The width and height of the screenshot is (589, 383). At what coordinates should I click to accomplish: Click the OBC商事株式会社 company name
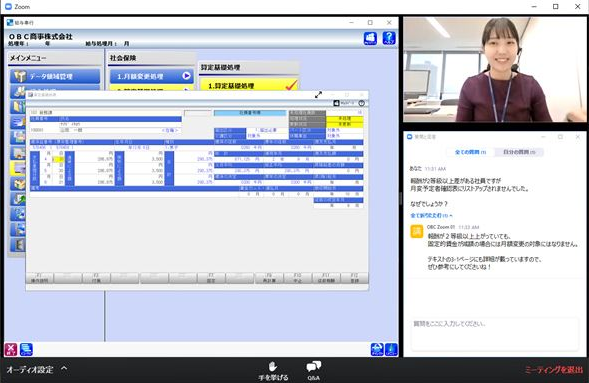tap(40, 36)
